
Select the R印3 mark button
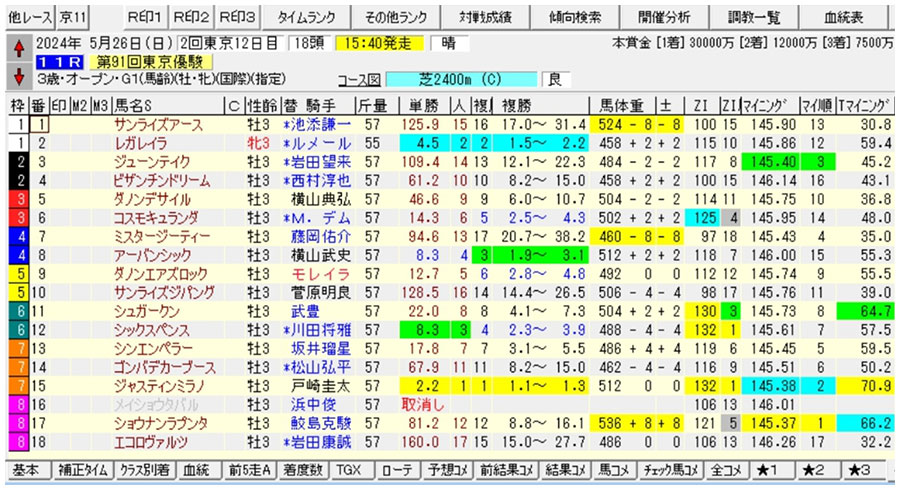(x=238, y=17)
